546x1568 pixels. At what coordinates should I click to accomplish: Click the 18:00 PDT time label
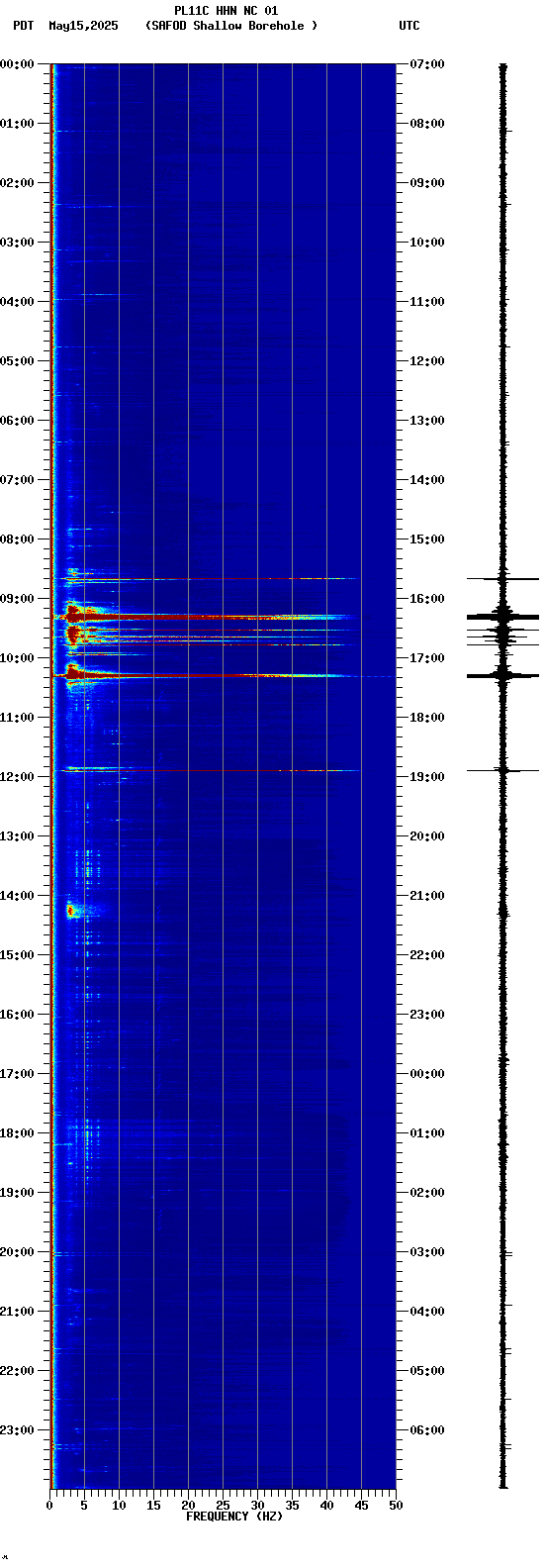[x=17, y=1133]
